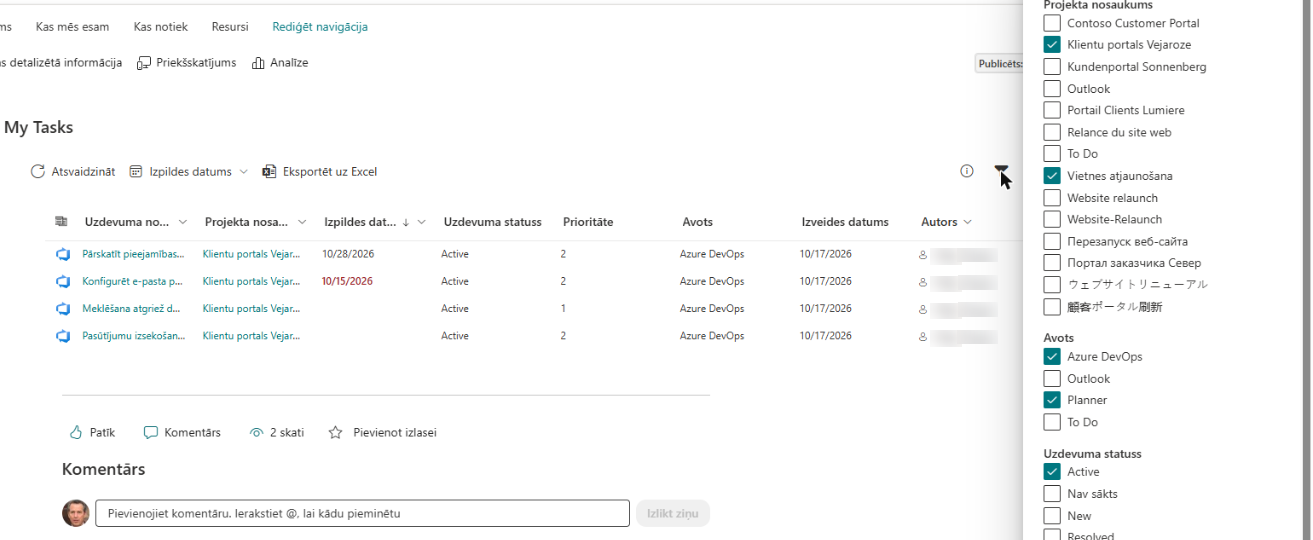Screen dimensions: 1313x540
Task: Click the Izpildes datums calendar icon
Action: pyautogui.click(x=136, y=172)
